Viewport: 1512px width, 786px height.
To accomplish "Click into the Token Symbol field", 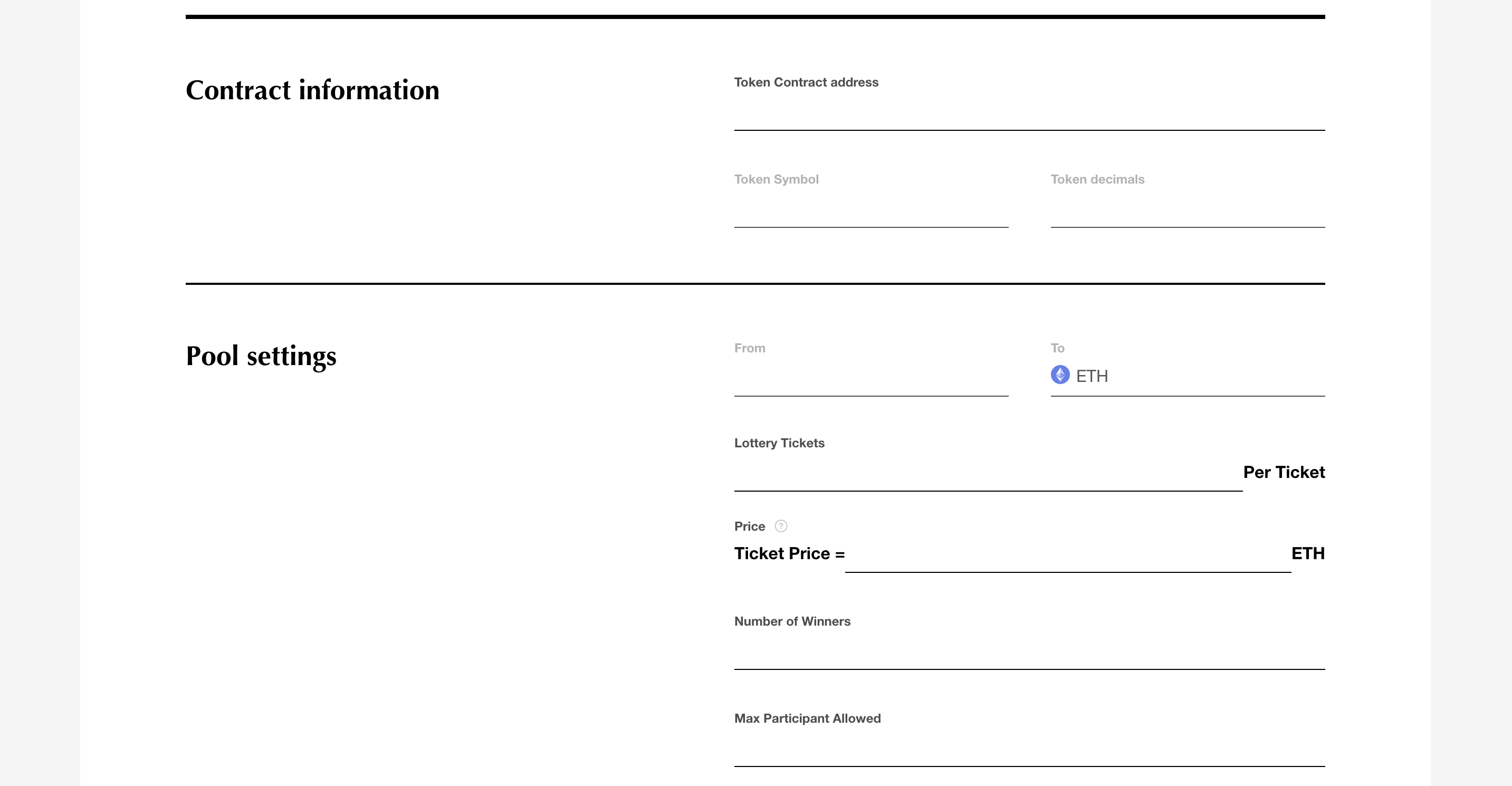I will pos(871,212).
